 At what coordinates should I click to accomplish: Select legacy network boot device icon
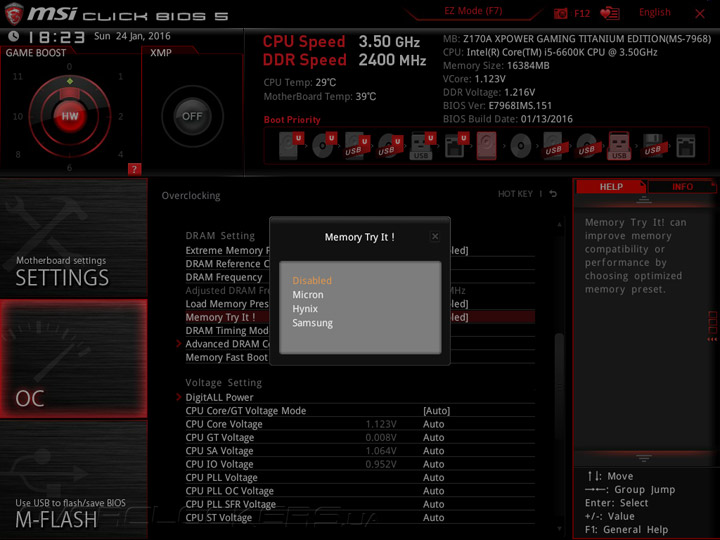pyautogui.click(x=686, y=146)
